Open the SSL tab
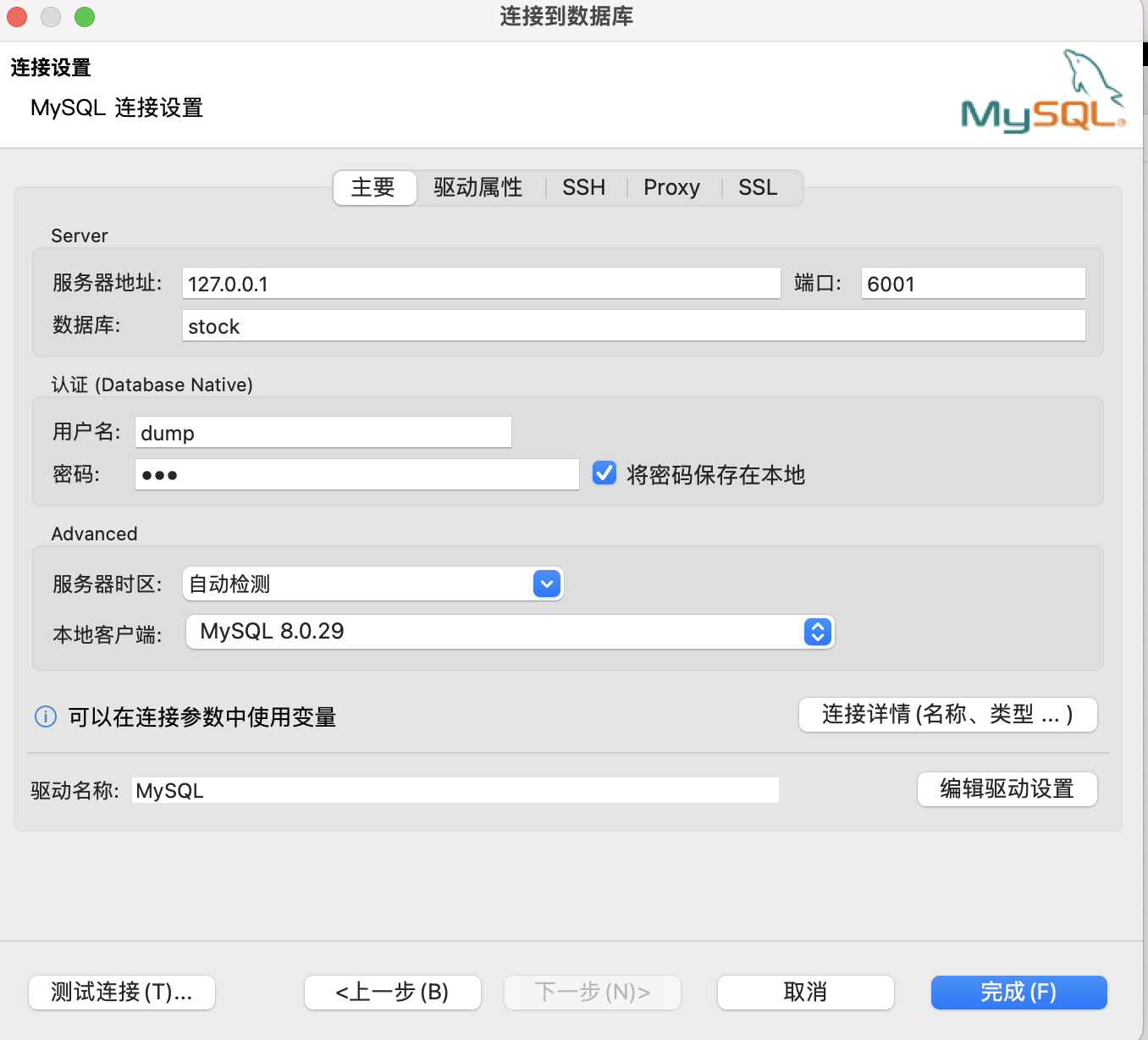The height and width of the screenshot is (1040, 1148). (x=757, y=187)
